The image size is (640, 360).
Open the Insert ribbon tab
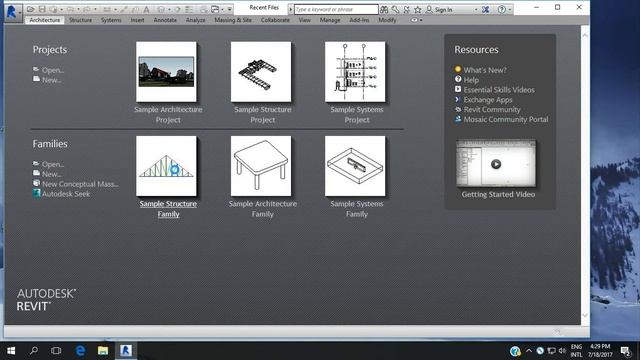[138, 20]
